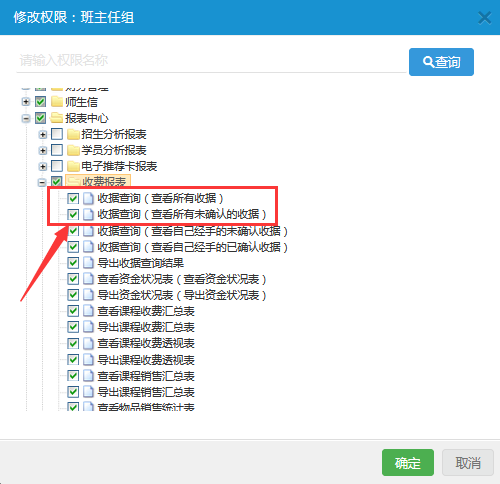Click the 报表中心 open folder icon
The image size is (500, 484).
pos(57,118)
